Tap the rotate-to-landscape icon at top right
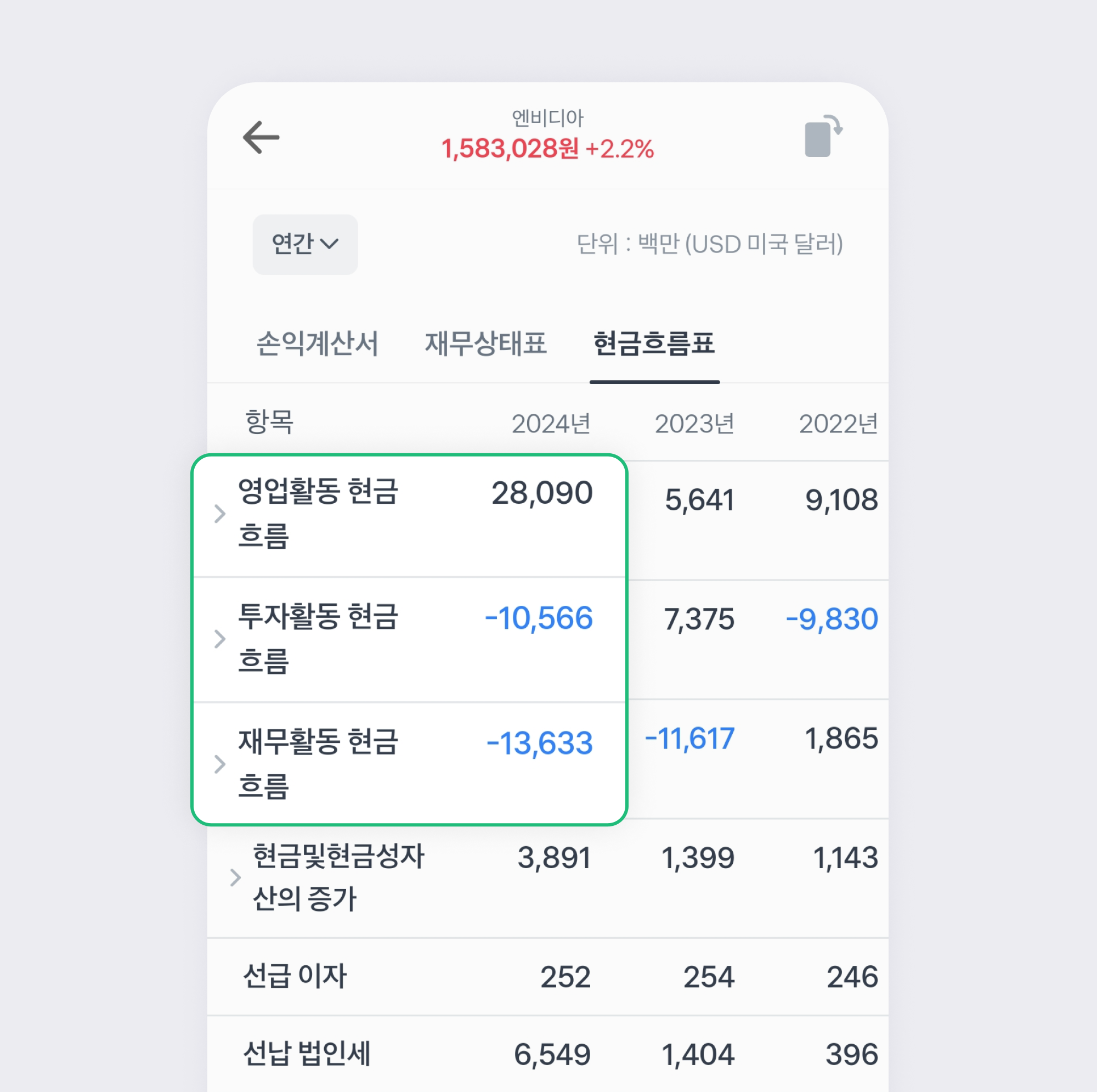The height and width of the screenshot is (1092, 1097). [x=823, y=136]
